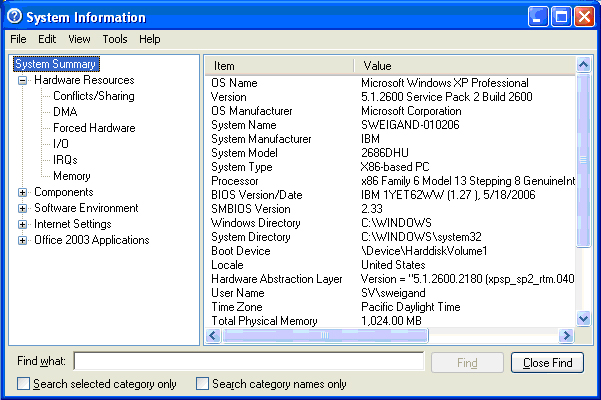Click the vertical scrollbar thumb

pos(583,160)
